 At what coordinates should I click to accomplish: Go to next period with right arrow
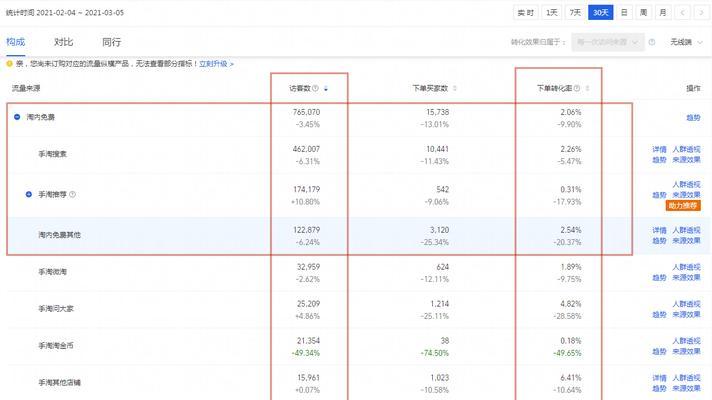(701, 13)
